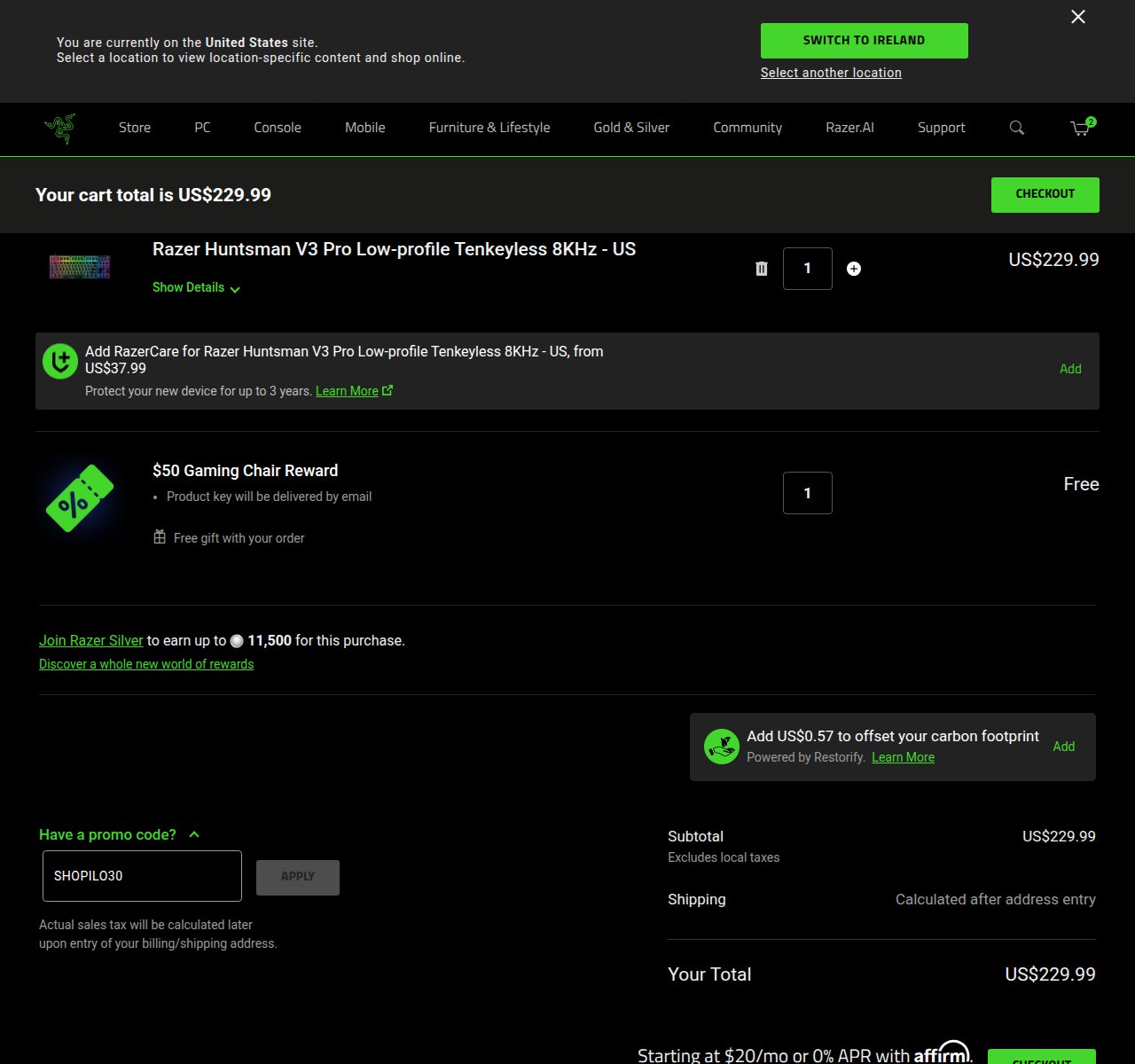Open the Gold & Silver menu

coord(631,128)
